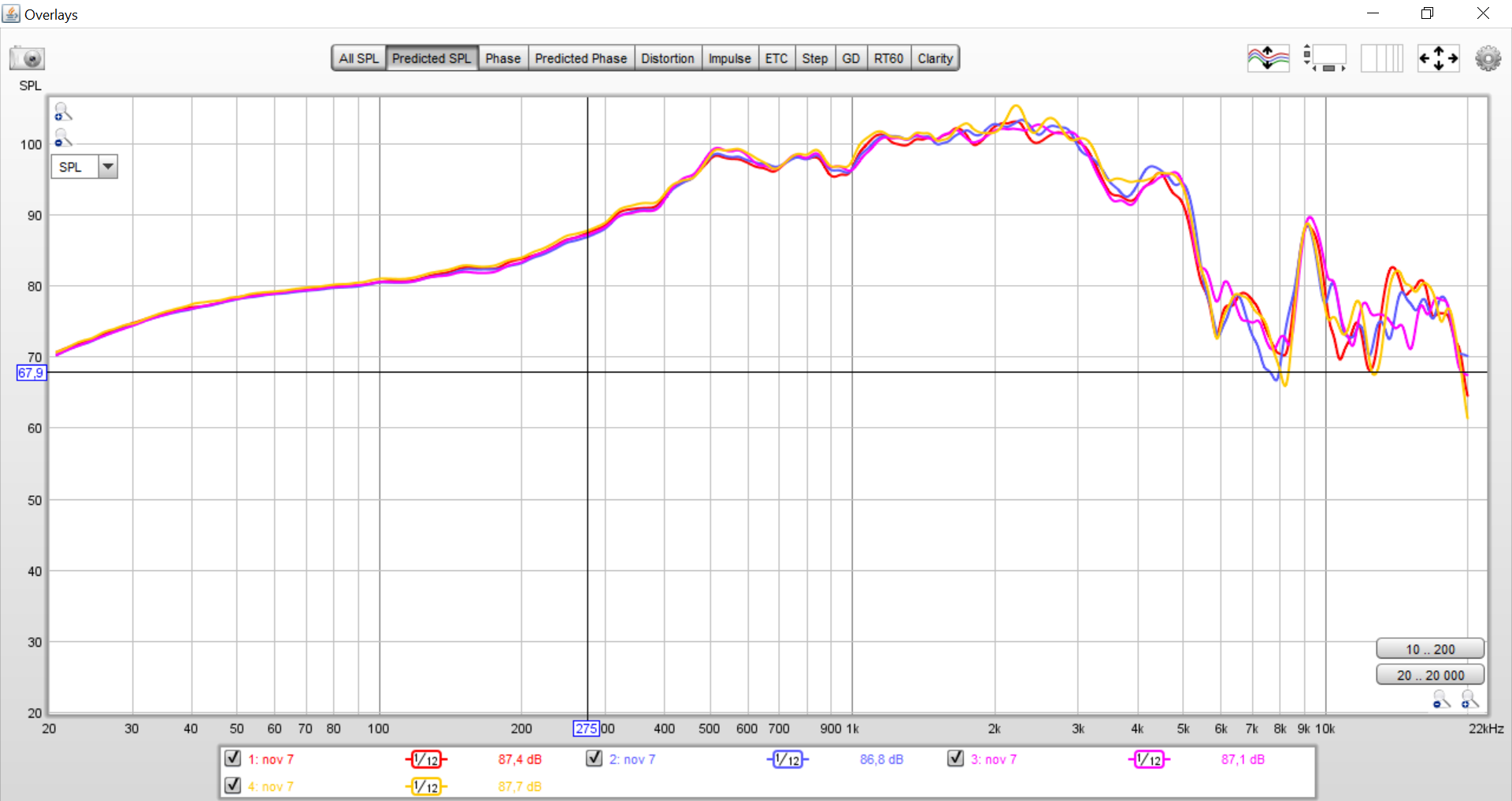
Task: Open graph controls with the gear icon
Action: [1488, 58]
